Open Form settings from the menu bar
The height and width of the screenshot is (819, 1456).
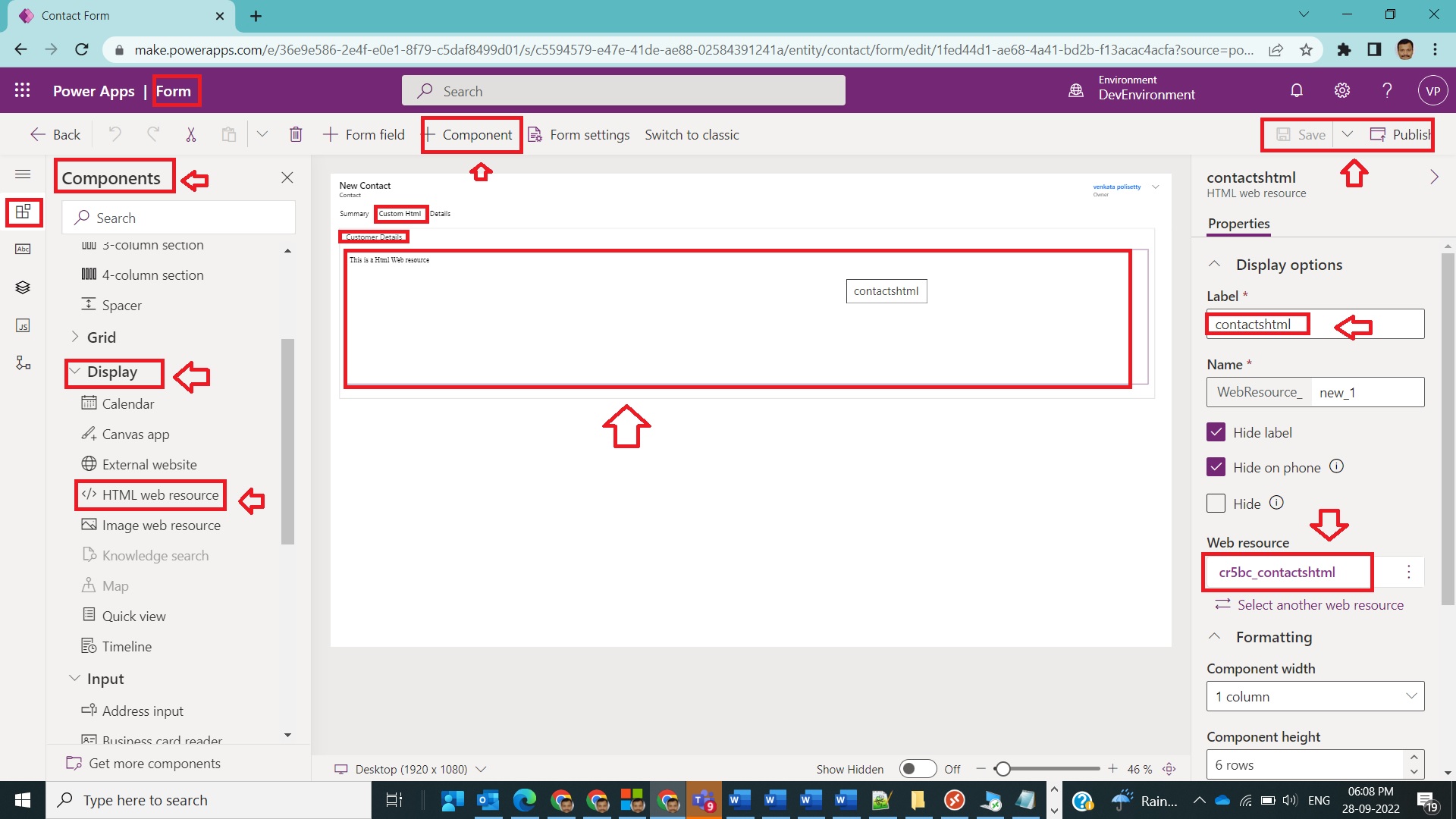click(x=589, y=134)
